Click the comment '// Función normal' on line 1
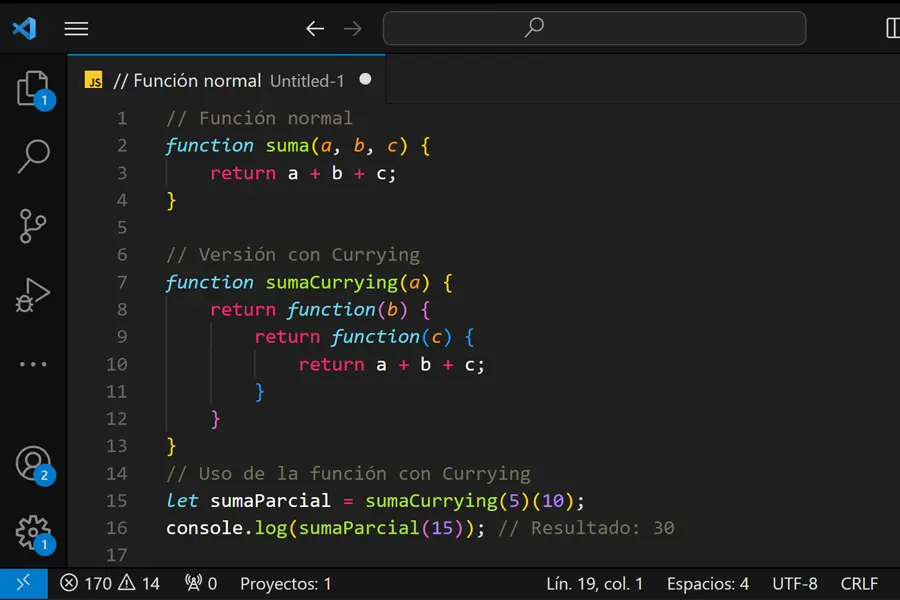This screenshot has height=600, width=900. point(259,118)
